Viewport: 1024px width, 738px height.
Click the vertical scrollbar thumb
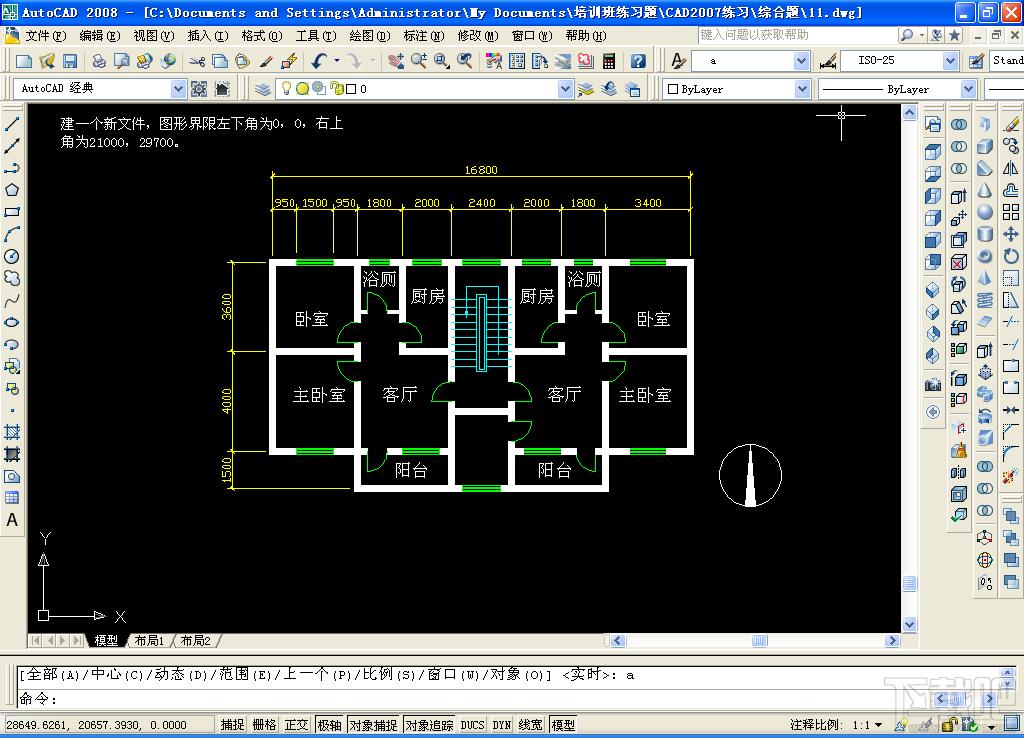[909, 583]
